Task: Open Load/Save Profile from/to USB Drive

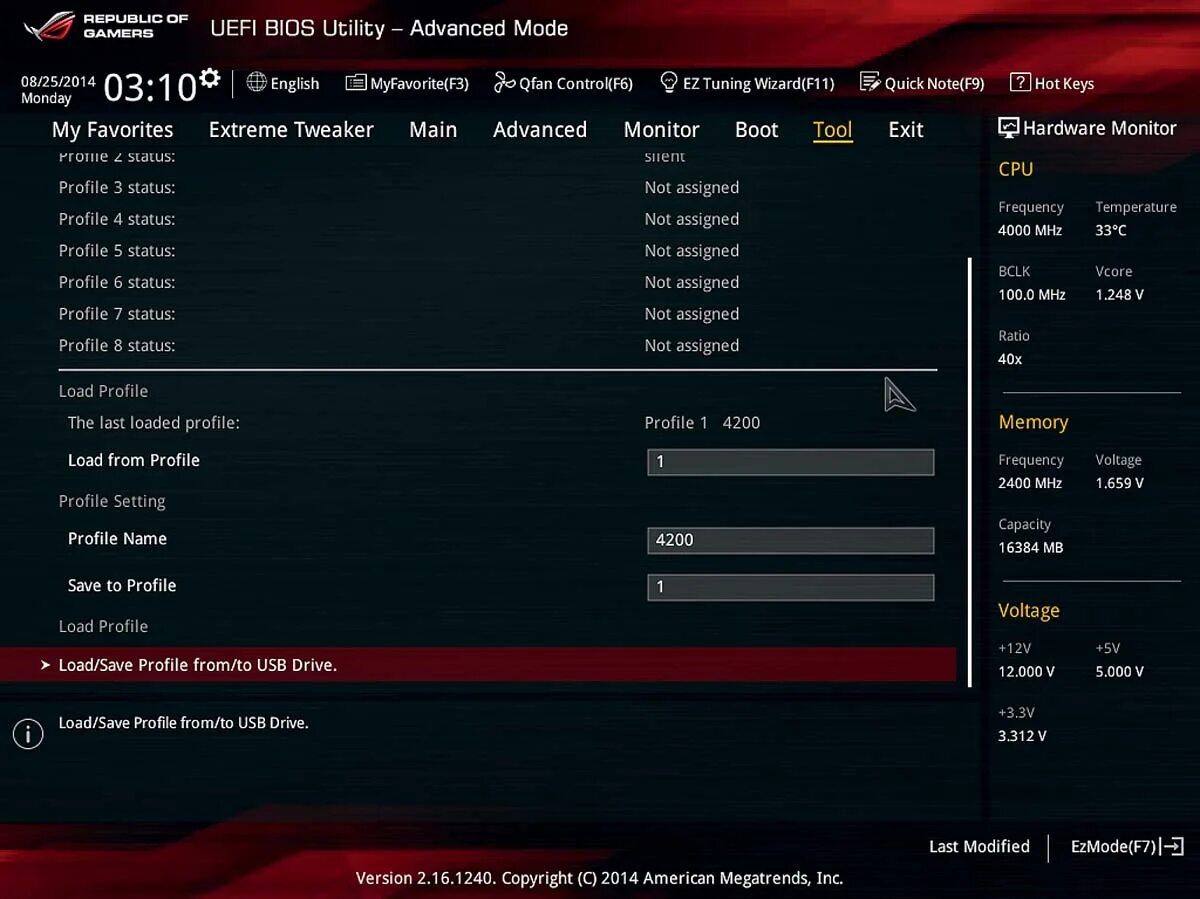Action: [x=478, y=664]
